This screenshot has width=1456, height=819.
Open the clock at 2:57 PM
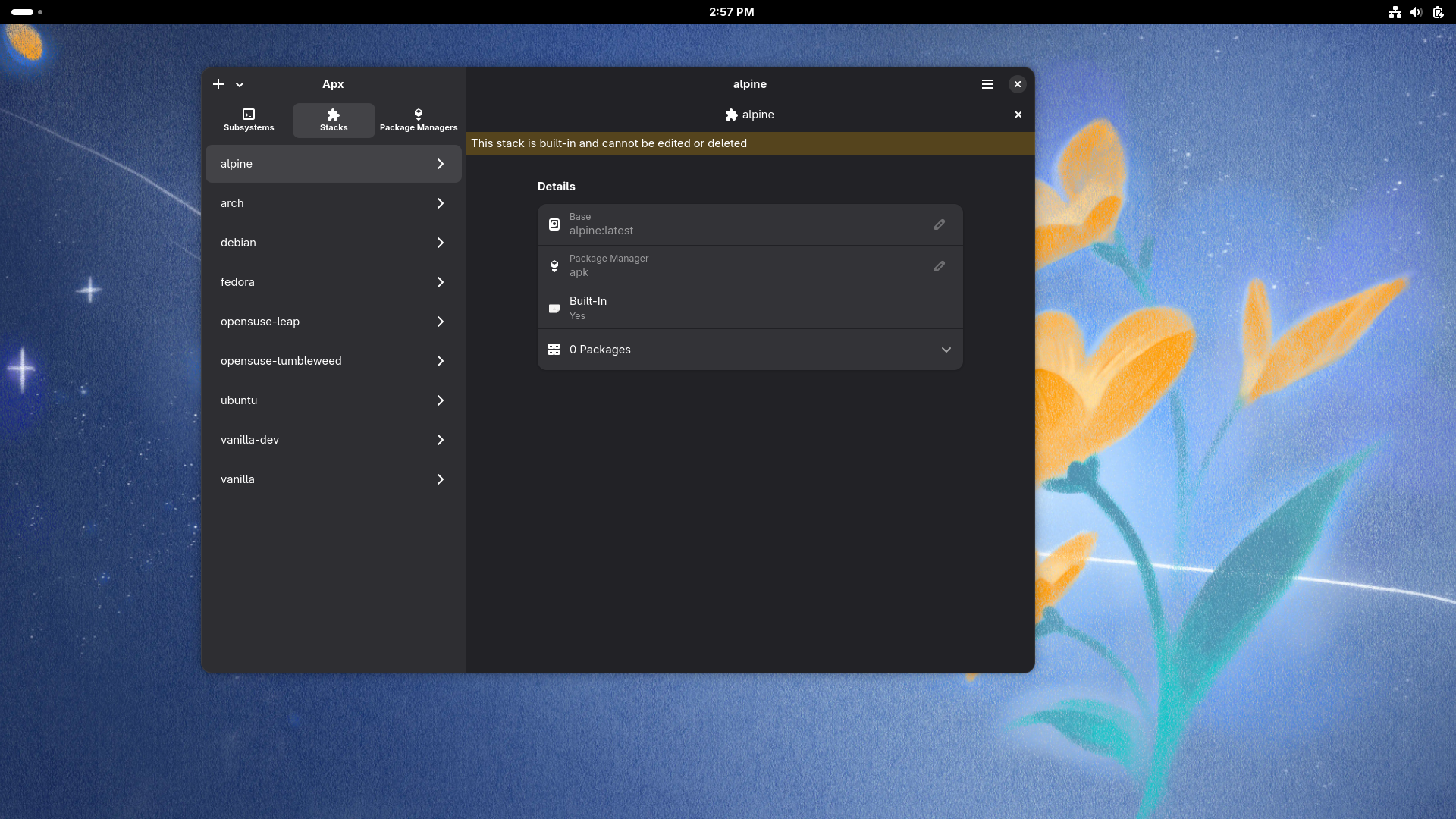pos(731,12)
